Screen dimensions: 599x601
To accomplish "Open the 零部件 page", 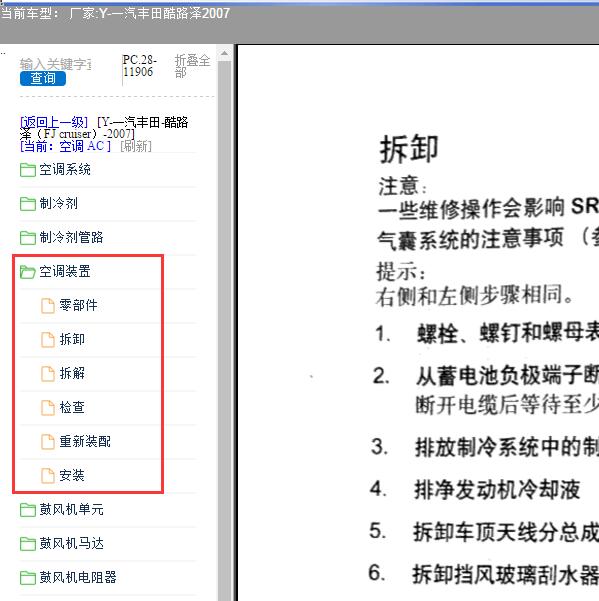I will click(x=78, y=305).
